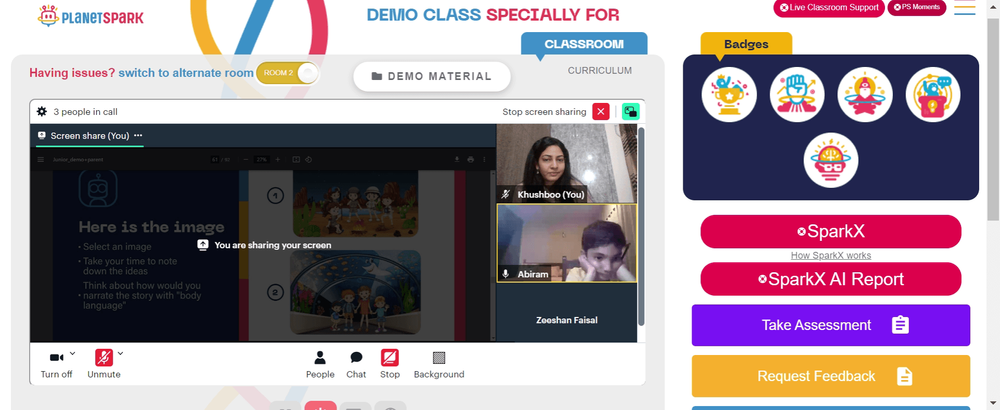The image size is (1000, 410).
Task: Select Zeeshan Faisal participant tile
Action: (566, 312)
